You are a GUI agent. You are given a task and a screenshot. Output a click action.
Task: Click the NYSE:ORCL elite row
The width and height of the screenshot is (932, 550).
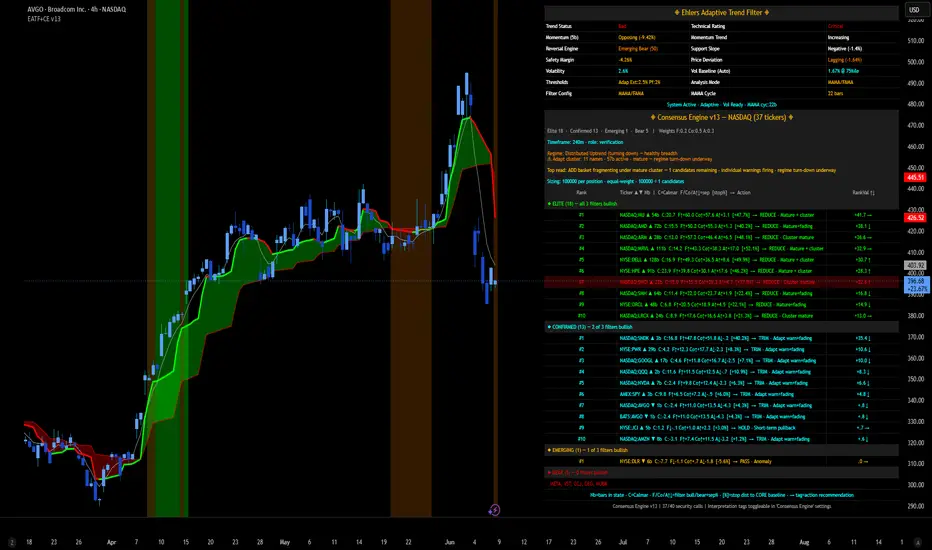[x=721, y=304]
